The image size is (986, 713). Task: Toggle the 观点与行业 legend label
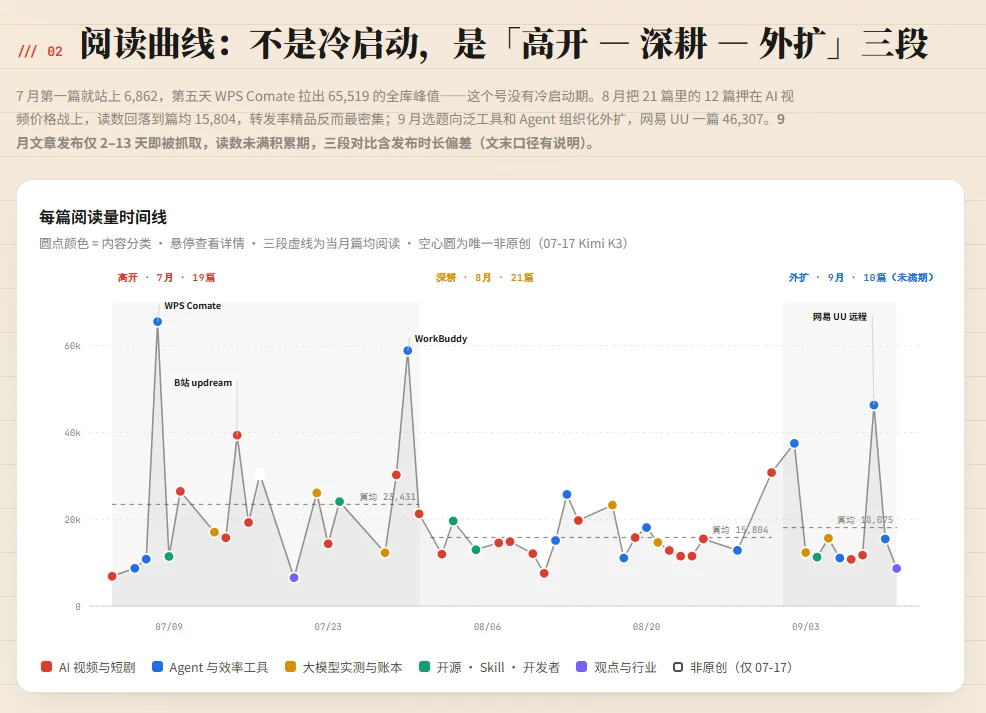pos(624,667)
